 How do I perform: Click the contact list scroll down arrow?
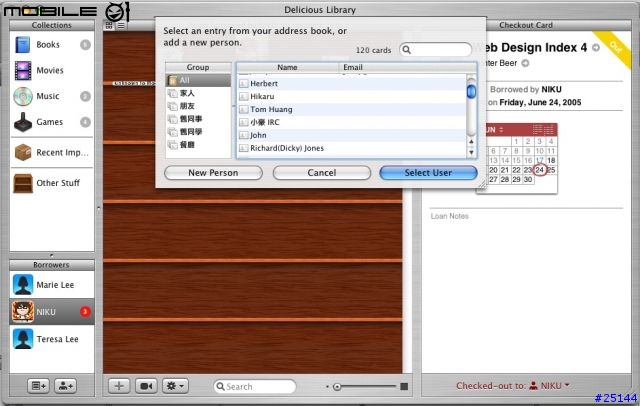click(x=471, y=153)
